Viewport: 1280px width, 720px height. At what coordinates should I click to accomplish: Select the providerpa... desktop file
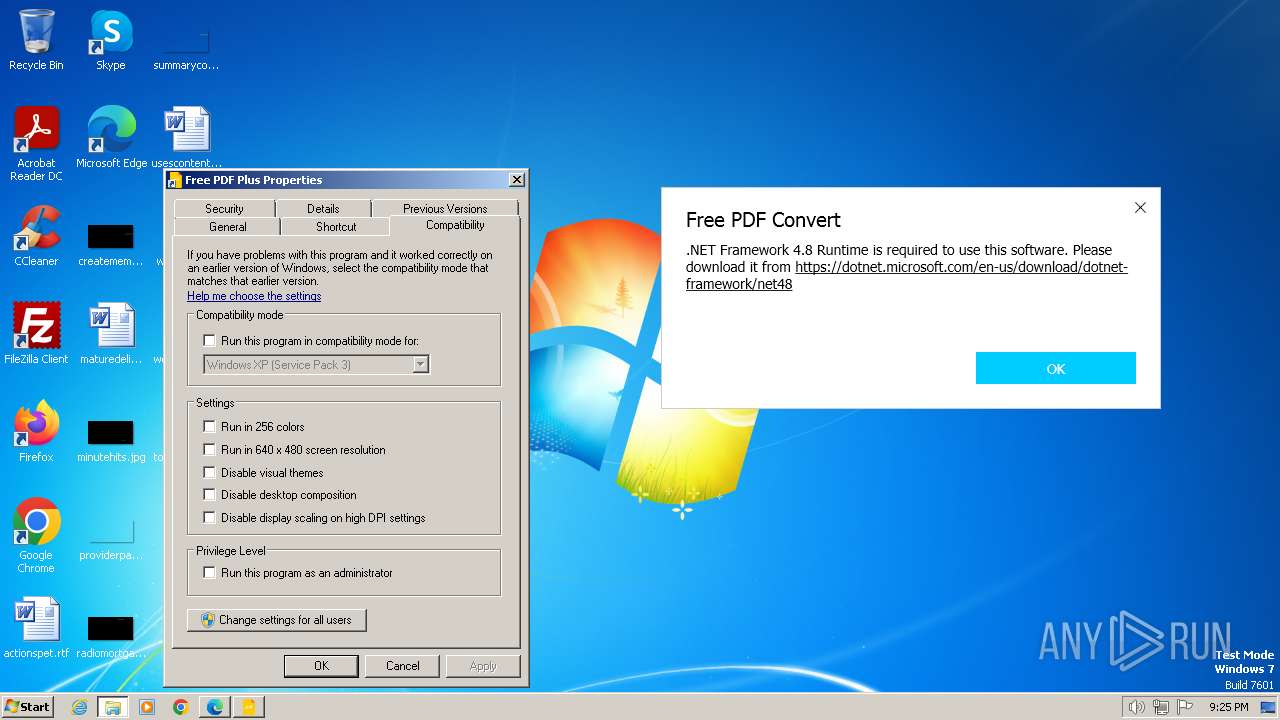click(110, 539)
